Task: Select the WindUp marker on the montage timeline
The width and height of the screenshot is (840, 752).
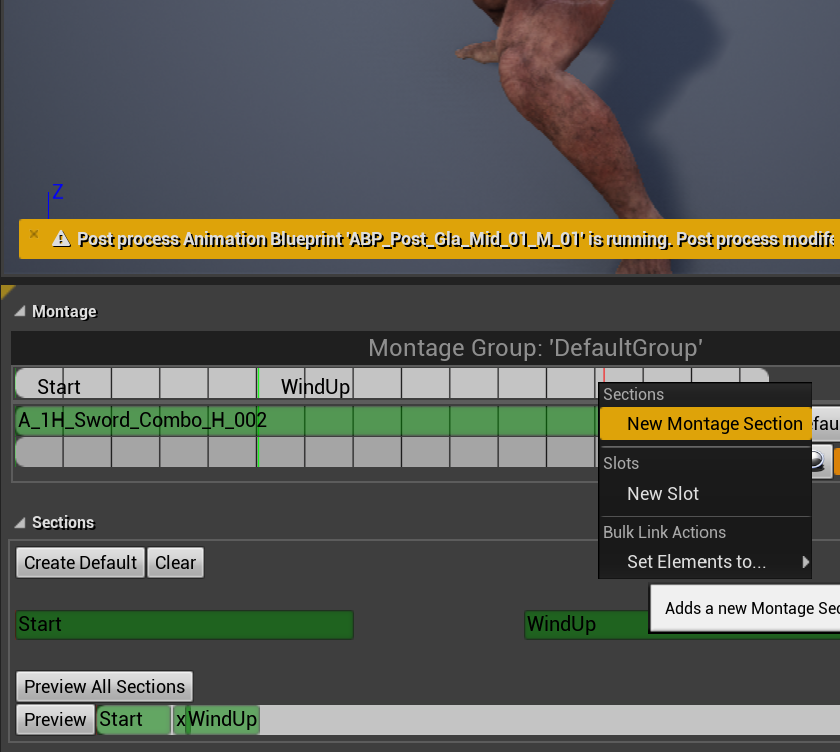Action: pos(314,387)
